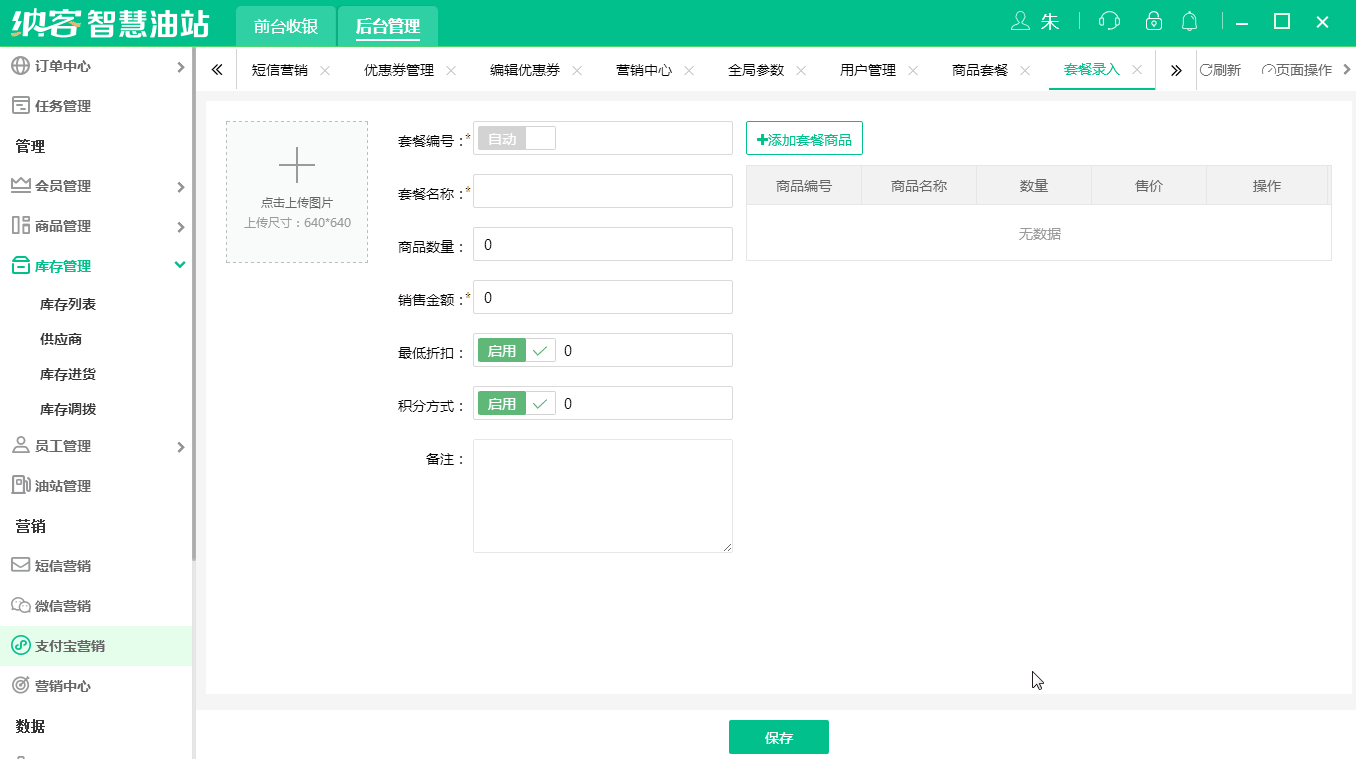Toggle the 自动 switch for 套餐编号
Image resolution: width=1356 pixels, height=759 pixels.
[x=516, y=138]
